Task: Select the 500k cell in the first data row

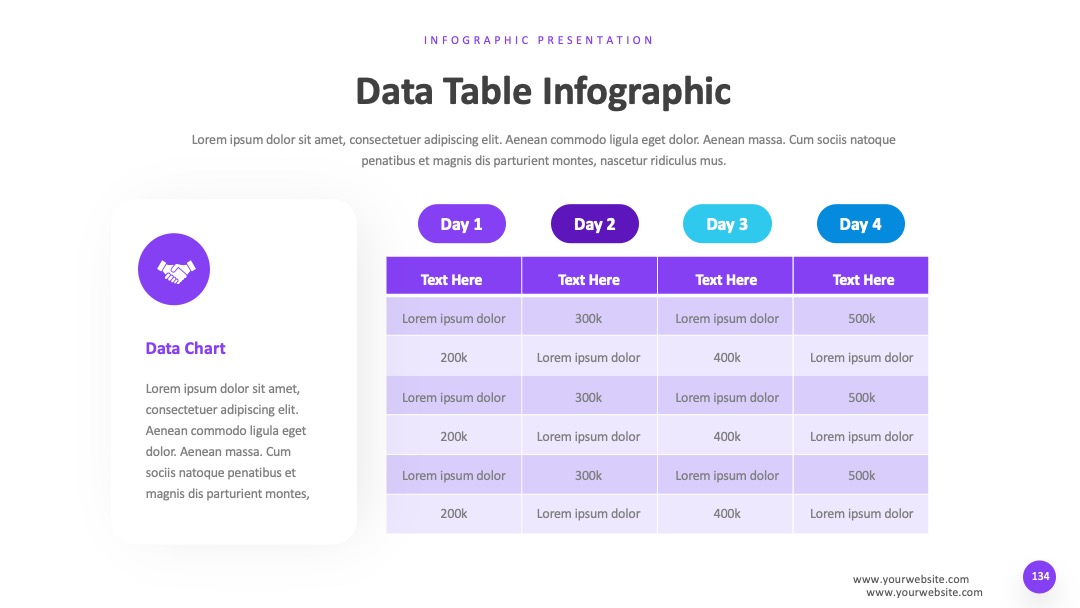Action: click(x=861, y=318)
